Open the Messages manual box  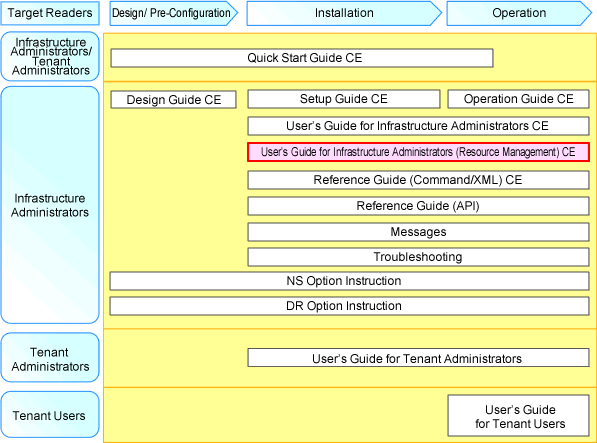[x=418, y=232]
